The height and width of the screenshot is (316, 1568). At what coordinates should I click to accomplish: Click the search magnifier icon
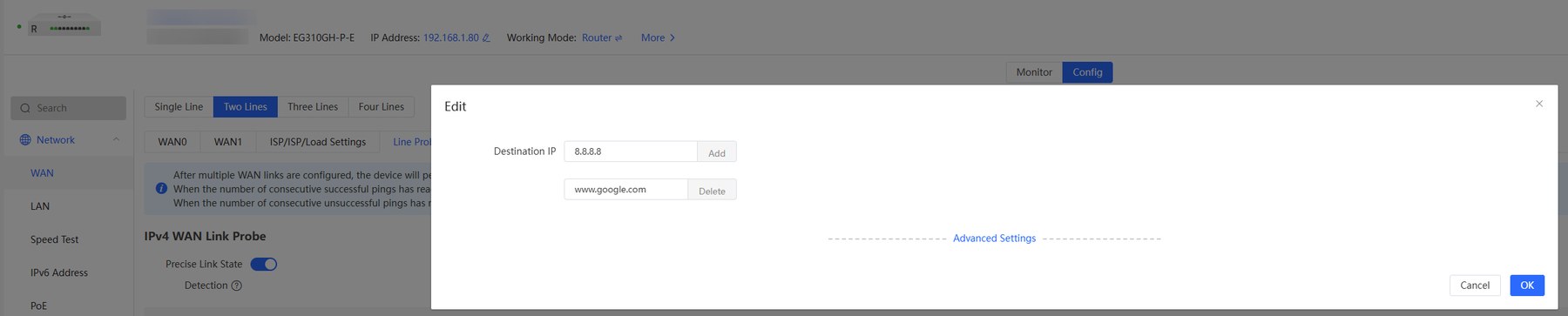[x=25, y=108]
